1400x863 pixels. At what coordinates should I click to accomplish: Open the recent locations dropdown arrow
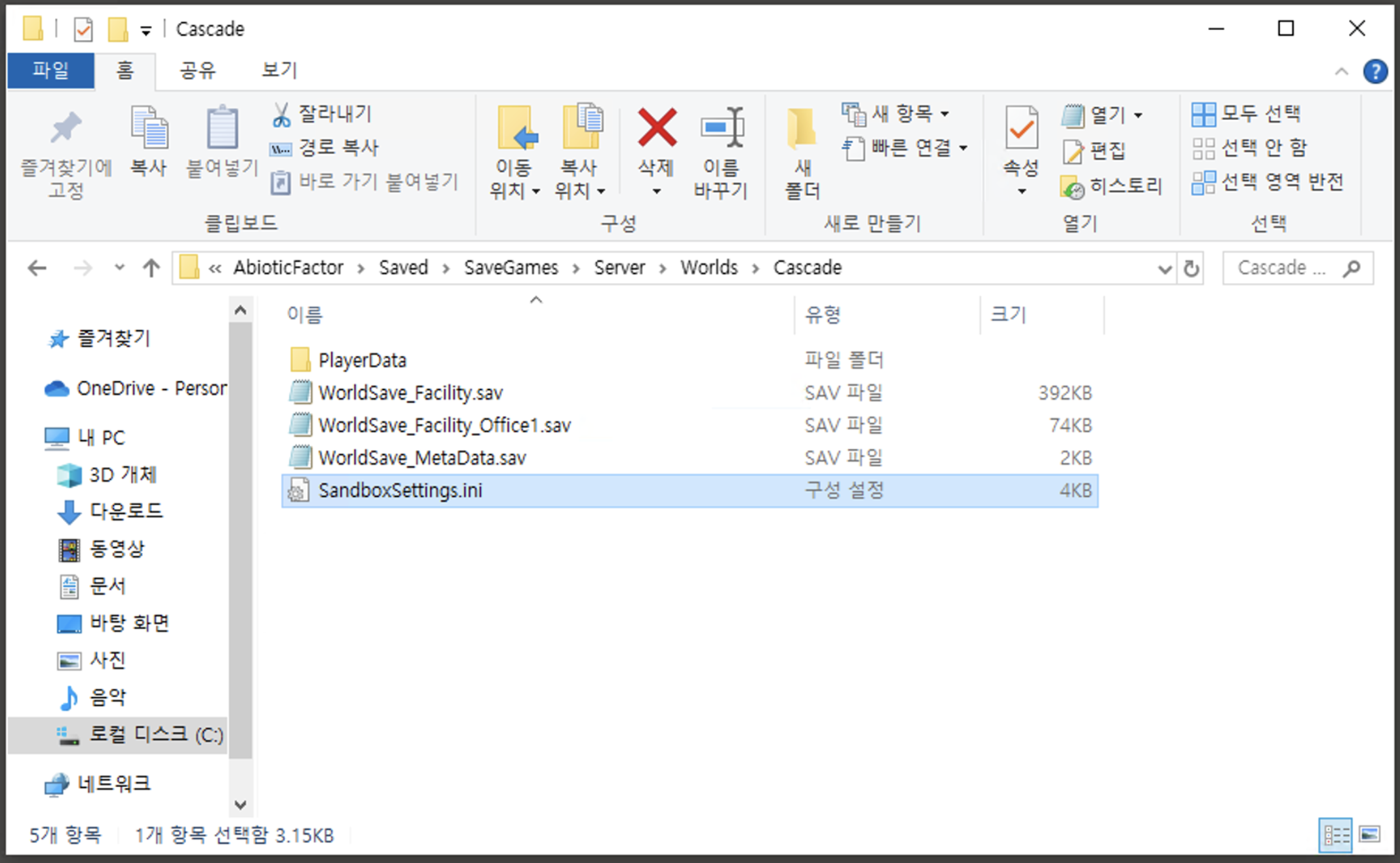[x=119, y=268]
